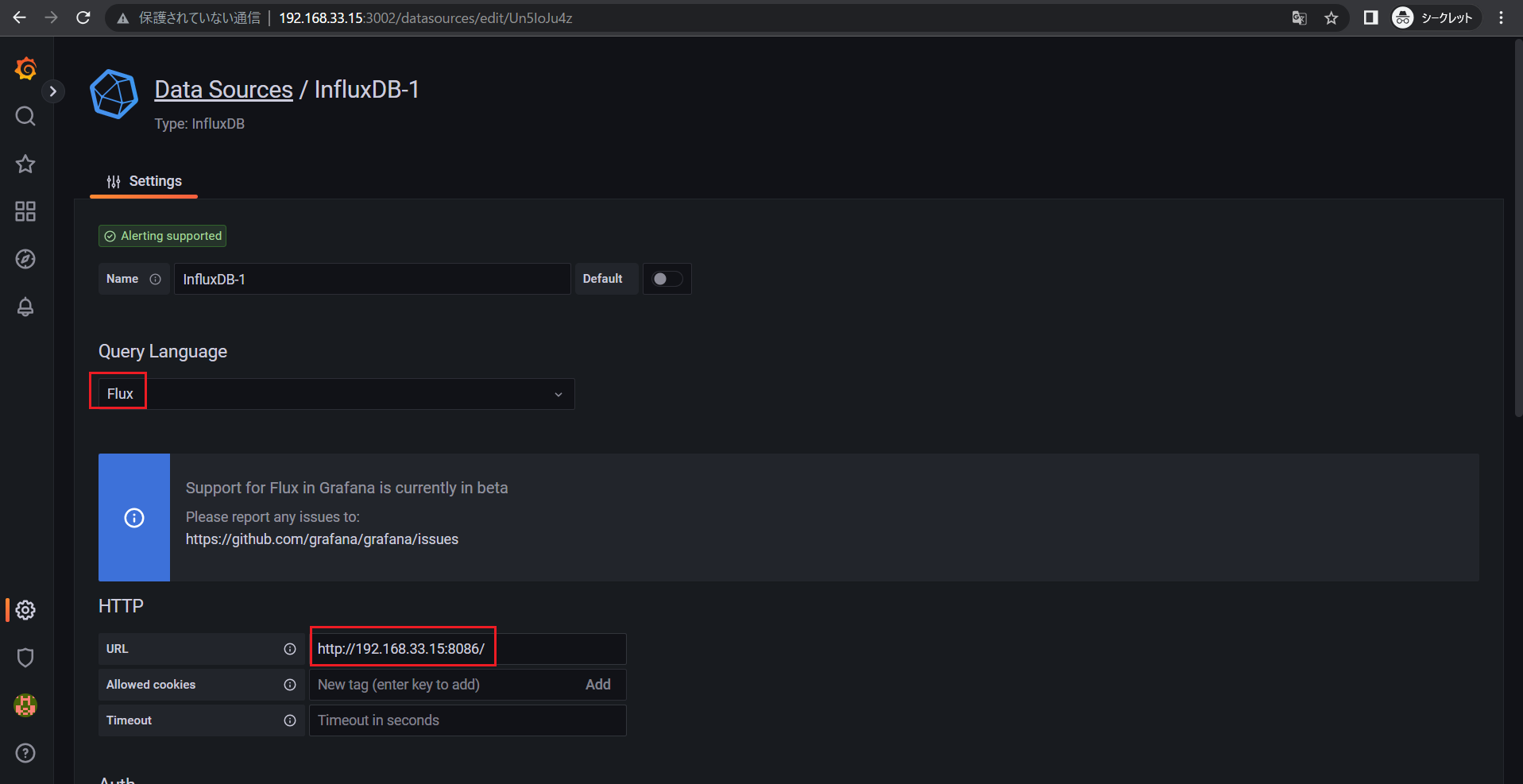Open Starred dashboards from sidebar

pyautogui.click(x=25, y=164)
